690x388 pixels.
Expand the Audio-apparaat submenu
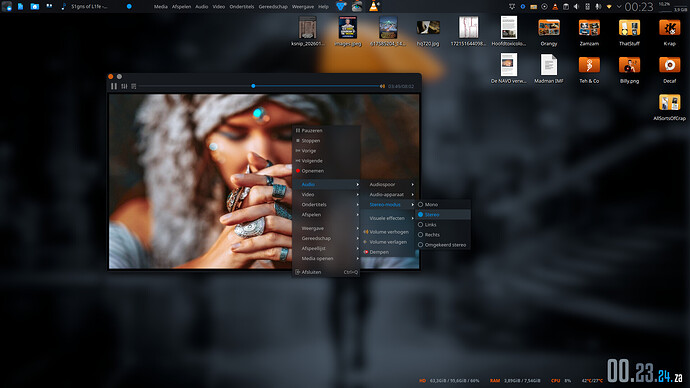tap(388, 194)
